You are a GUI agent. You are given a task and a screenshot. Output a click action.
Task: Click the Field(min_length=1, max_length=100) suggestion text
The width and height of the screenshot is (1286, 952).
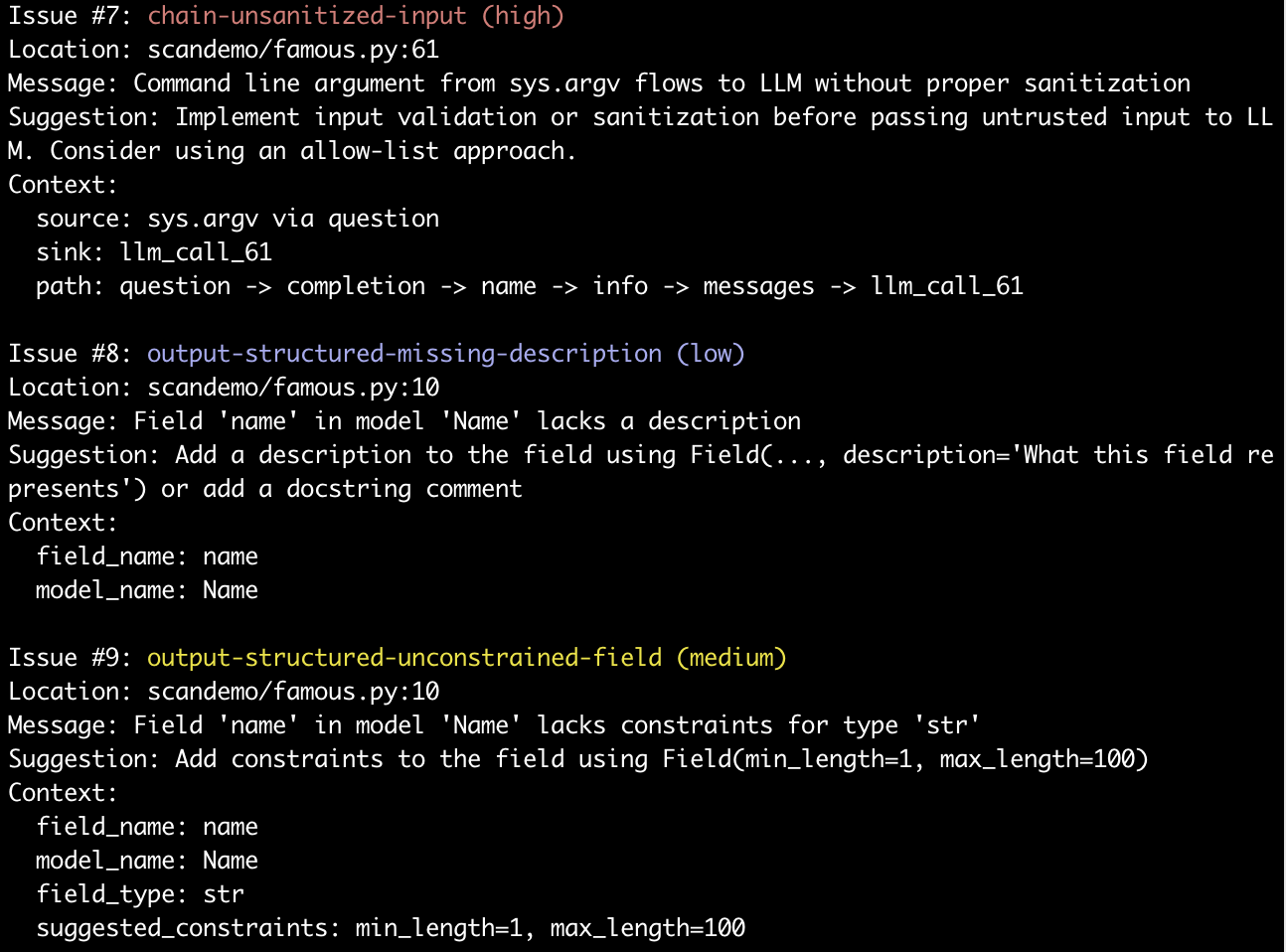click(x=905, y=759)
